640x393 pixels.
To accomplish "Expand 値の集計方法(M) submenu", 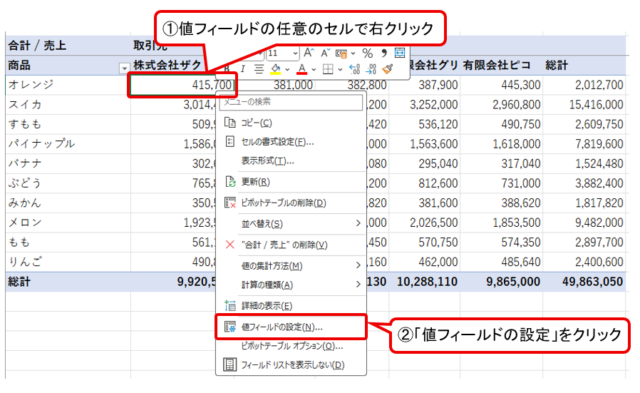I will click(291, 266).
